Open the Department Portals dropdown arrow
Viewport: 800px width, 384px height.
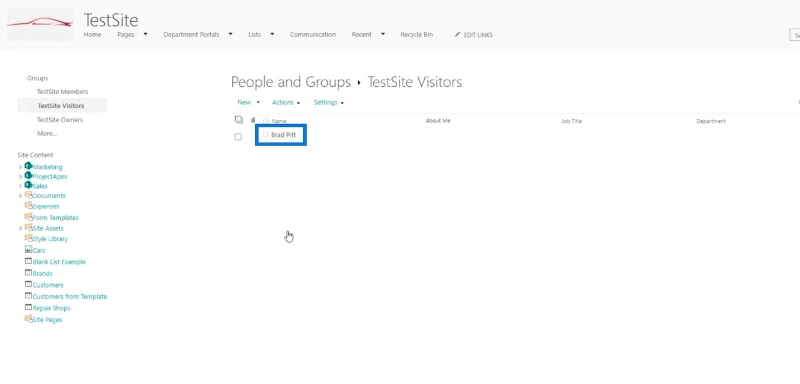(x=230, y=34)
